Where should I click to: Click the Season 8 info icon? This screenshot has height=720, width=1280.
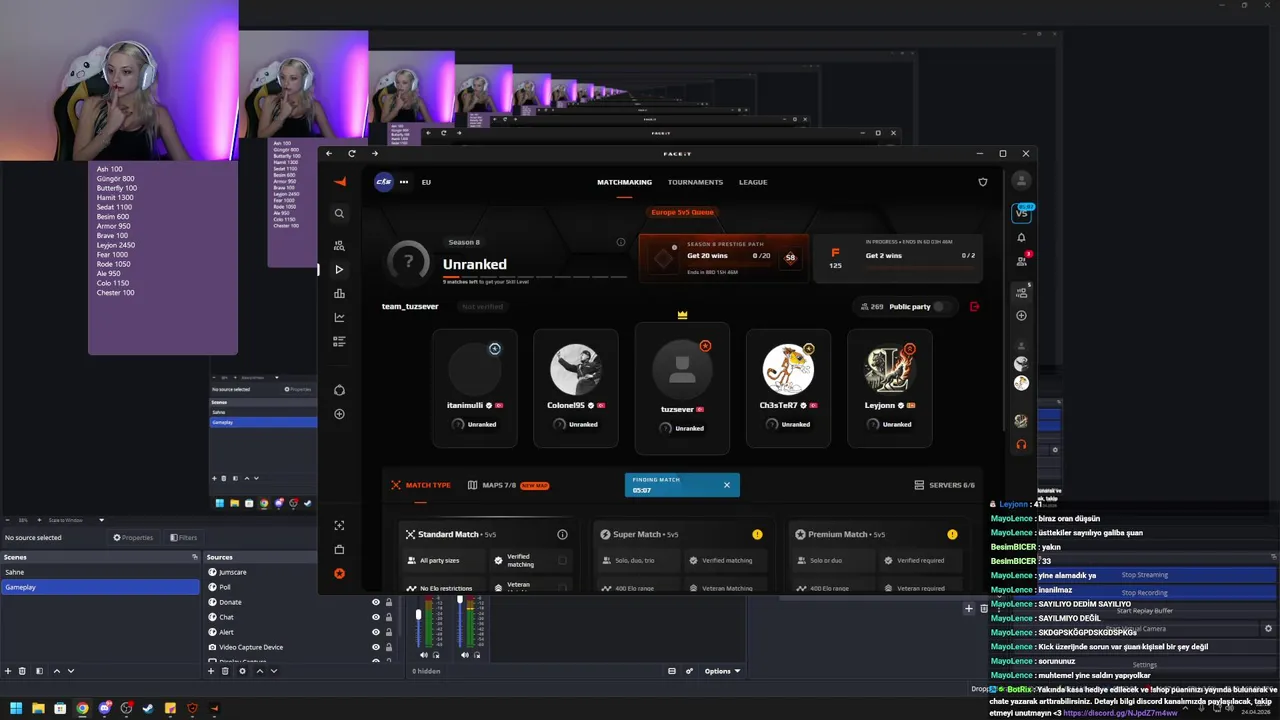[x=621, y=242]
